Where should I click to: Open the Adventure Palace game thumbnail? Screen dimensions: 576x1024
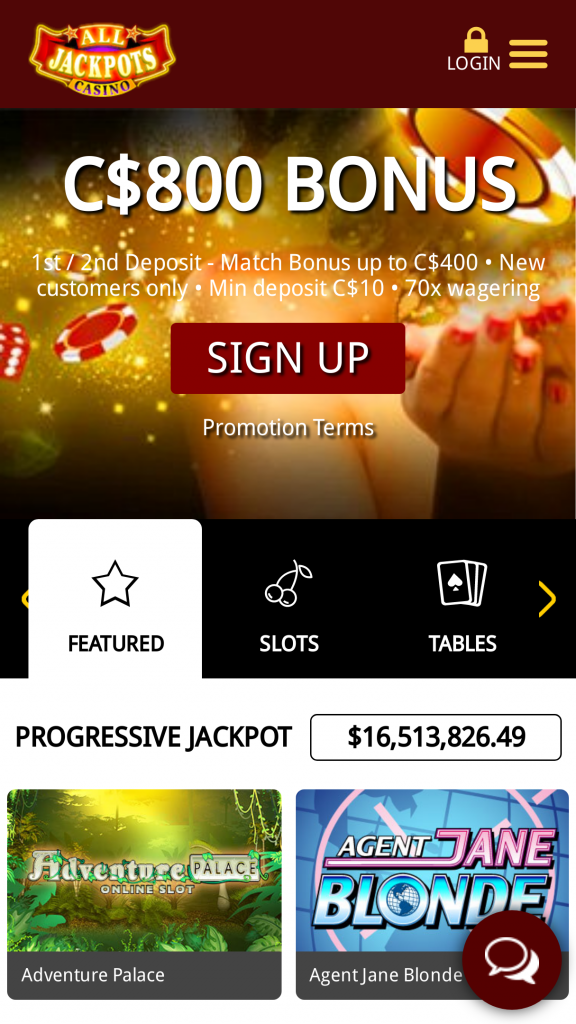coord(144,871)
